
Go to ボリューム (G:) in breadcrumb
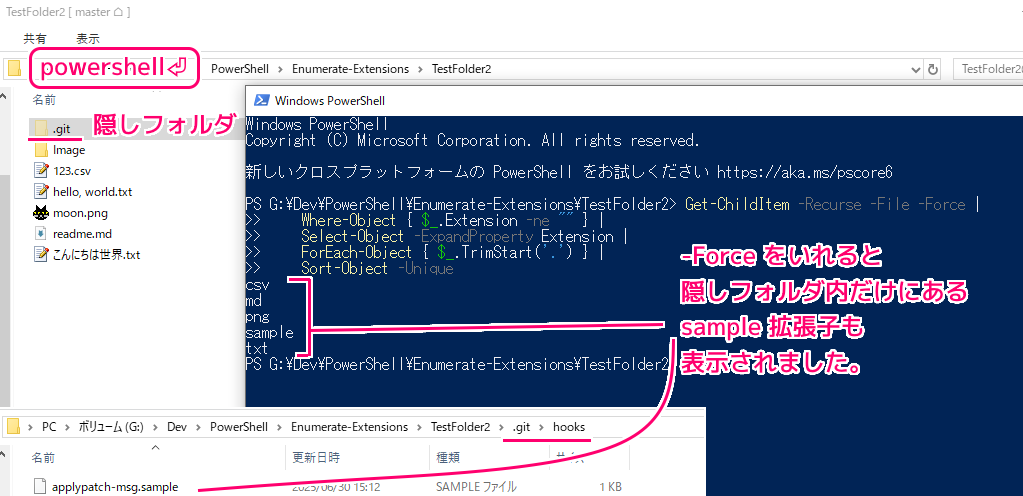[x=118, y=427]
